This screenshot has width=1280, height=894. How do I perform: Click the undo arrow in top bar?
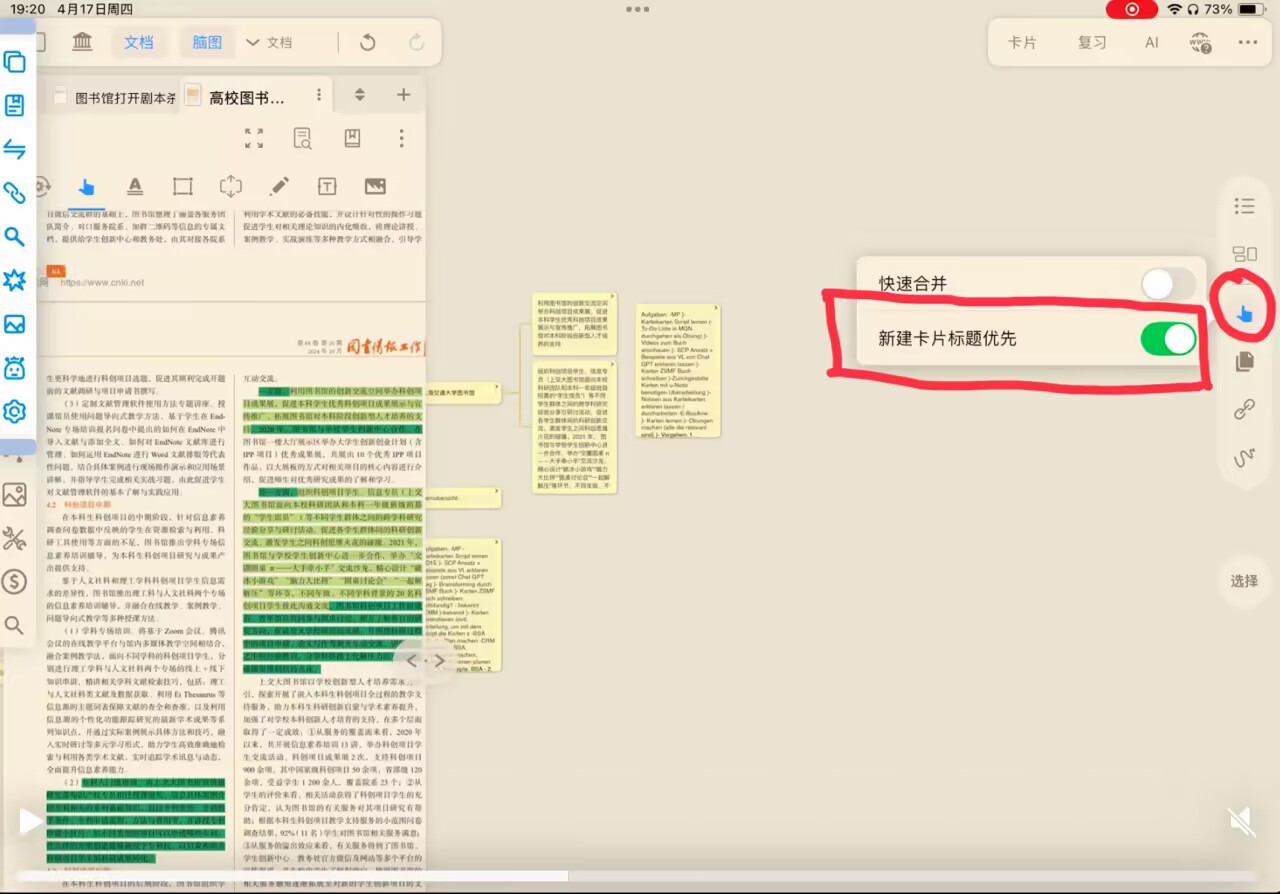pyautogui.click(x=367, y=42)
